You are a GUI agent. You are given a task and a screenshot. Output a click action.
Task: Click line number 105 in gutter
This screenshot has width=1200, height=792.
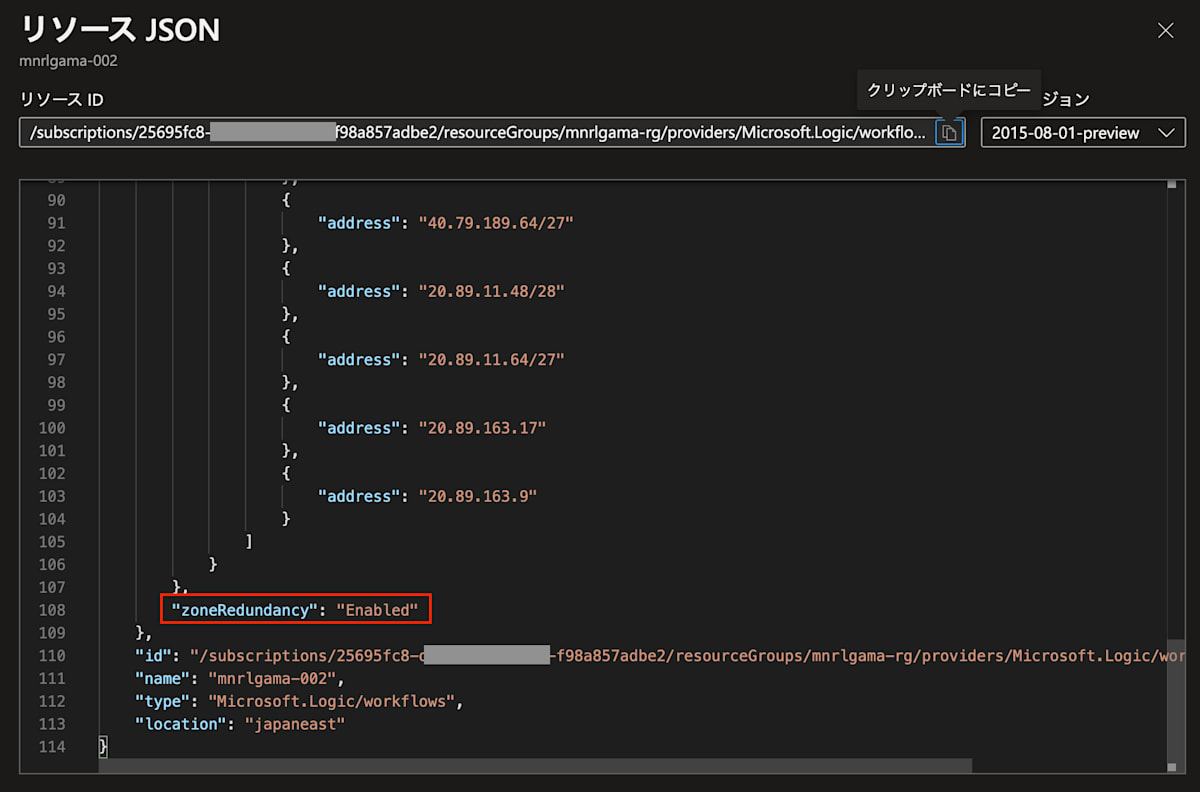[x=51, y=541]
